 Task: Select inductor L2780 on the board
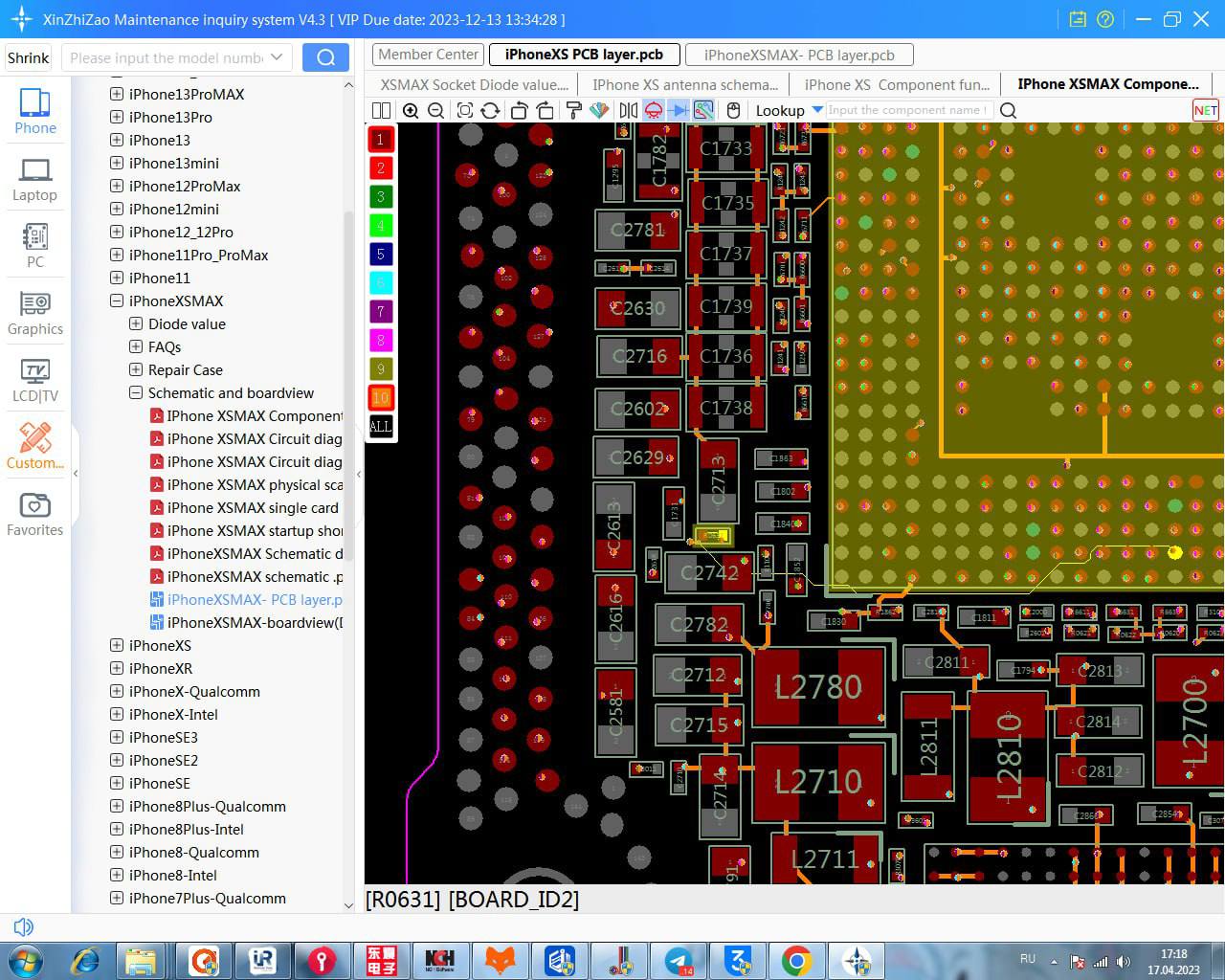point(818,687)
